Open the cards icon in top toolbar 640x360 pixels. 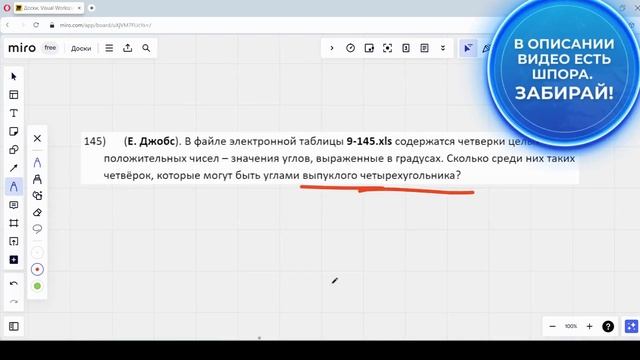pos(406,48)
